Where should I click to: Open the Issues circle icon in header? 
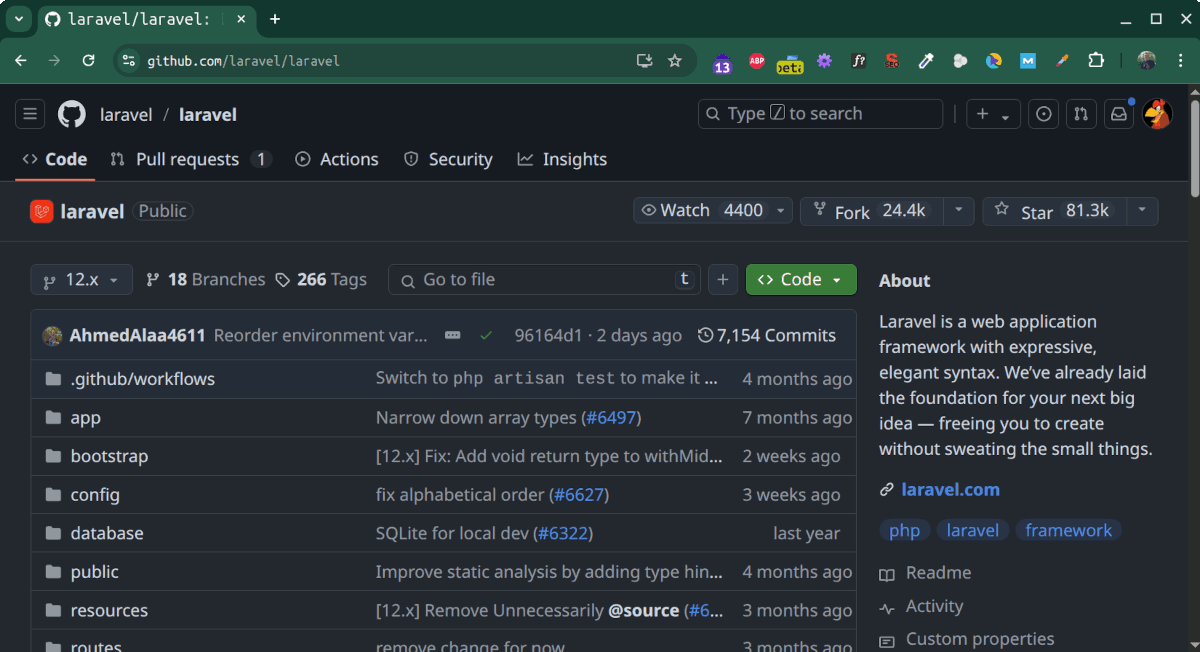1044,114
